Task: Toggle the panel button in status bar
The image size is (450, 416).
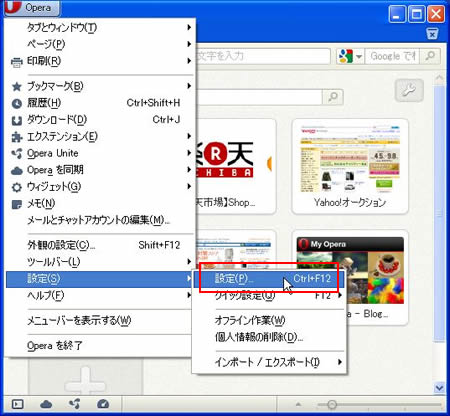Action: coord(17,405)
